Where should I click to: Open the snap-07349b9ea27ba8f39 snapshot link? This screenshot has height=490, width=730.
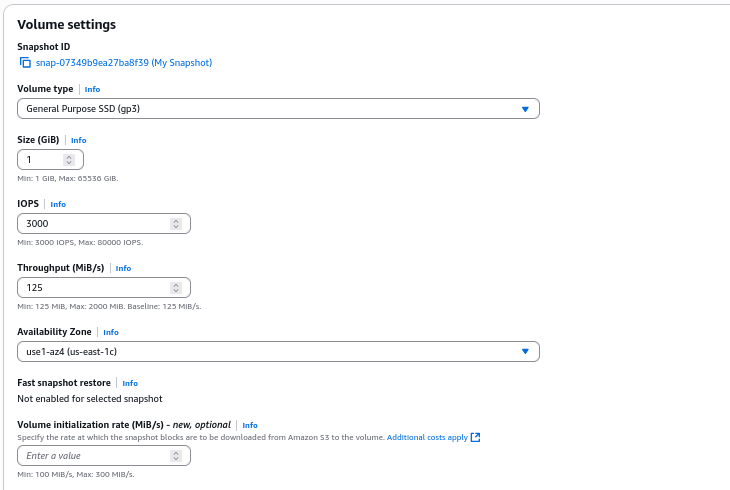(x=123, y=62)
